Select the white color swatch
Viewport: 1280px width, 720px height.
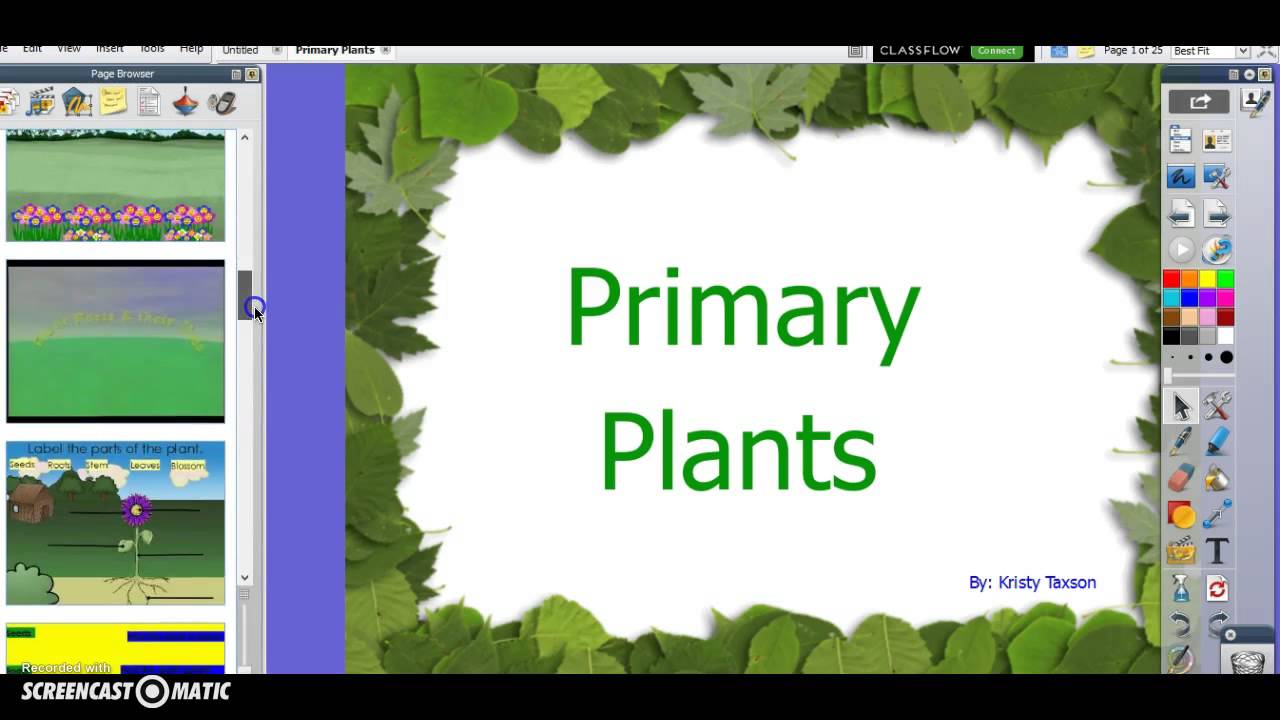(x=1225, y=336)
